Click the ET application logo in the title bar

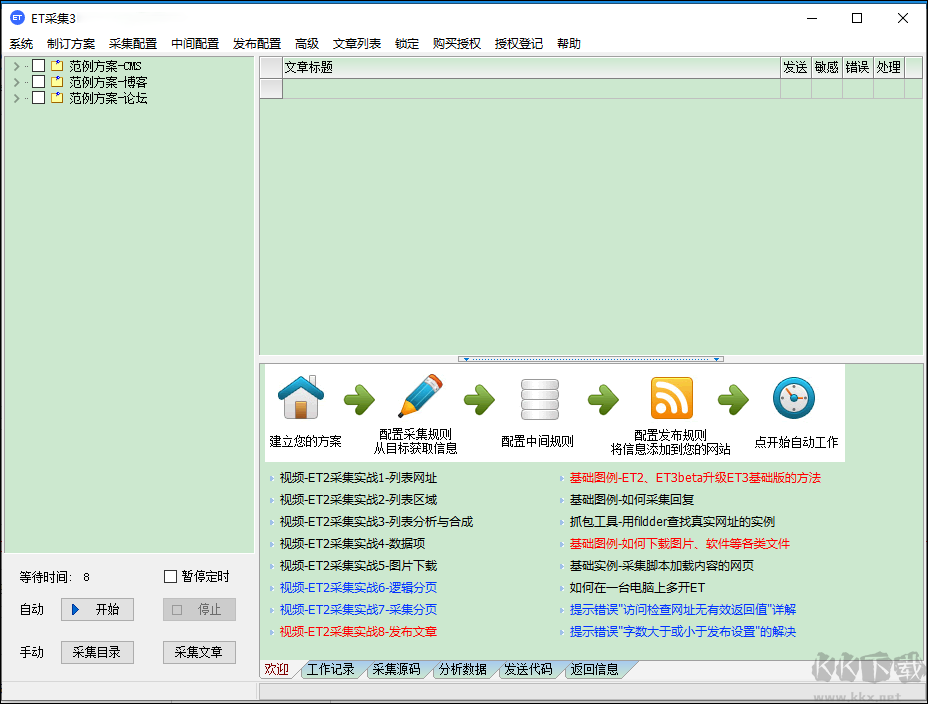(17, 18)
